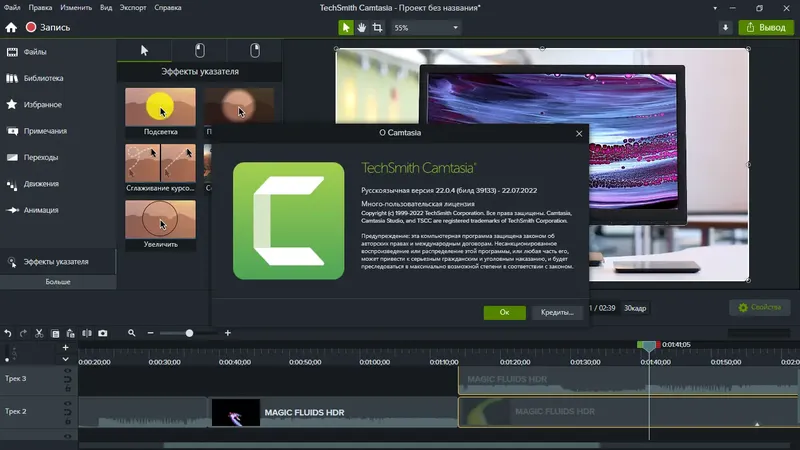The height and width of the screenshot is (450, 800).
Task: Toggle visibility eye of Трек 2
Action: [67, 404]
